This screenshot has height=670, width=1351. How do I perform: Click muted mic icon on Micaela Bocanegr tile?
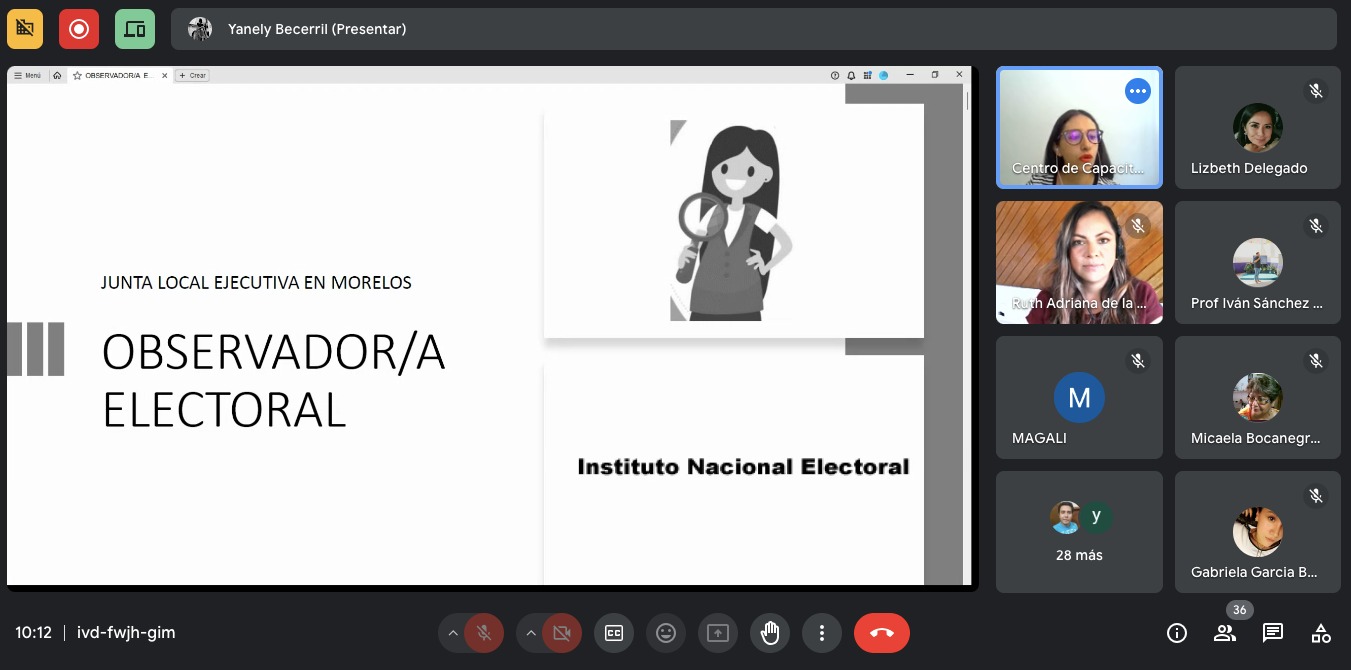point(1316,361)
